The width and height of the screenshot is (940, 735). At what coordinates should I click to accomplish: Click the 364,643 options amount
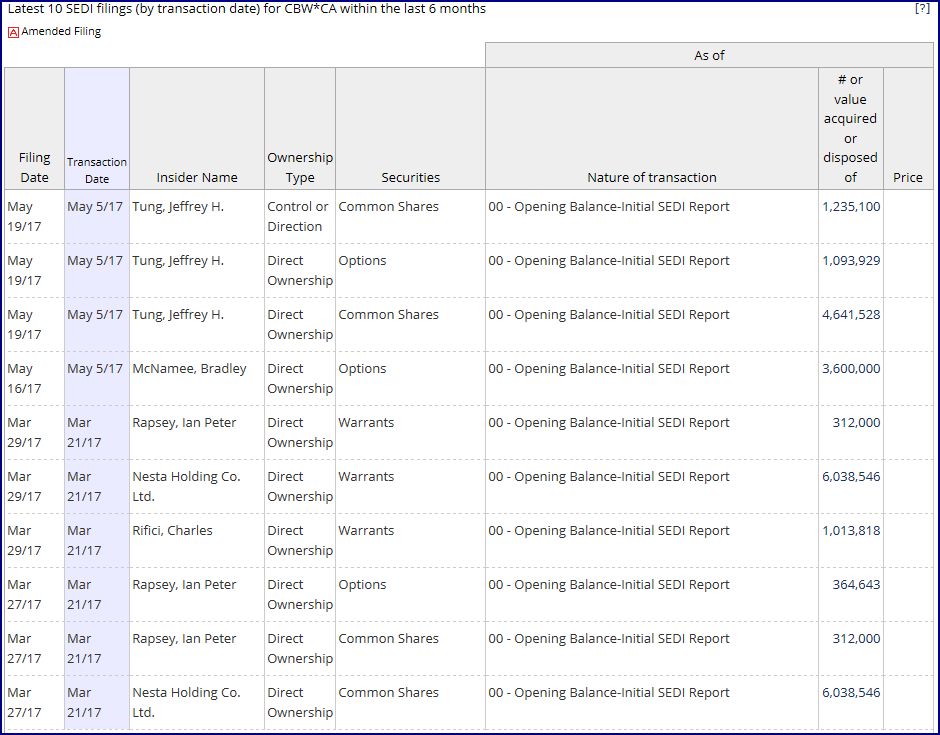pos(856,585)
